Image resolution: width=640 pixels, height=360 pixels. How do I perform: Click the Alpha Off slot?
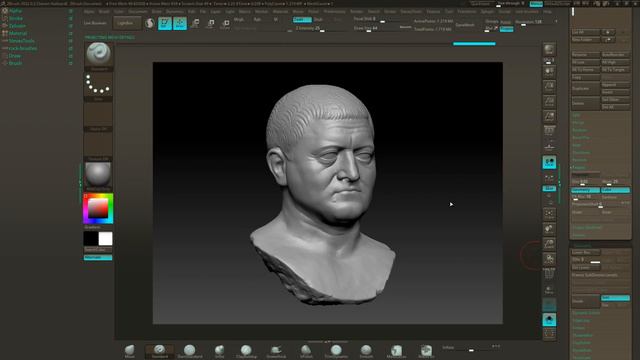pos(98,116)
